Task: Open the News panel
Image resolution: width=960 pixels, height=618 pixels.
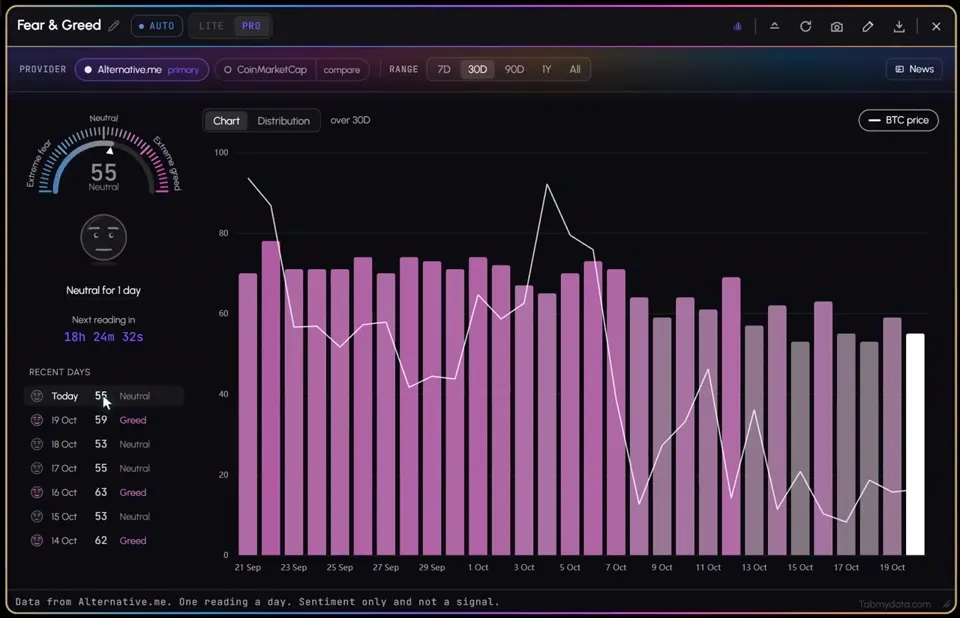Action: [914, 69]
